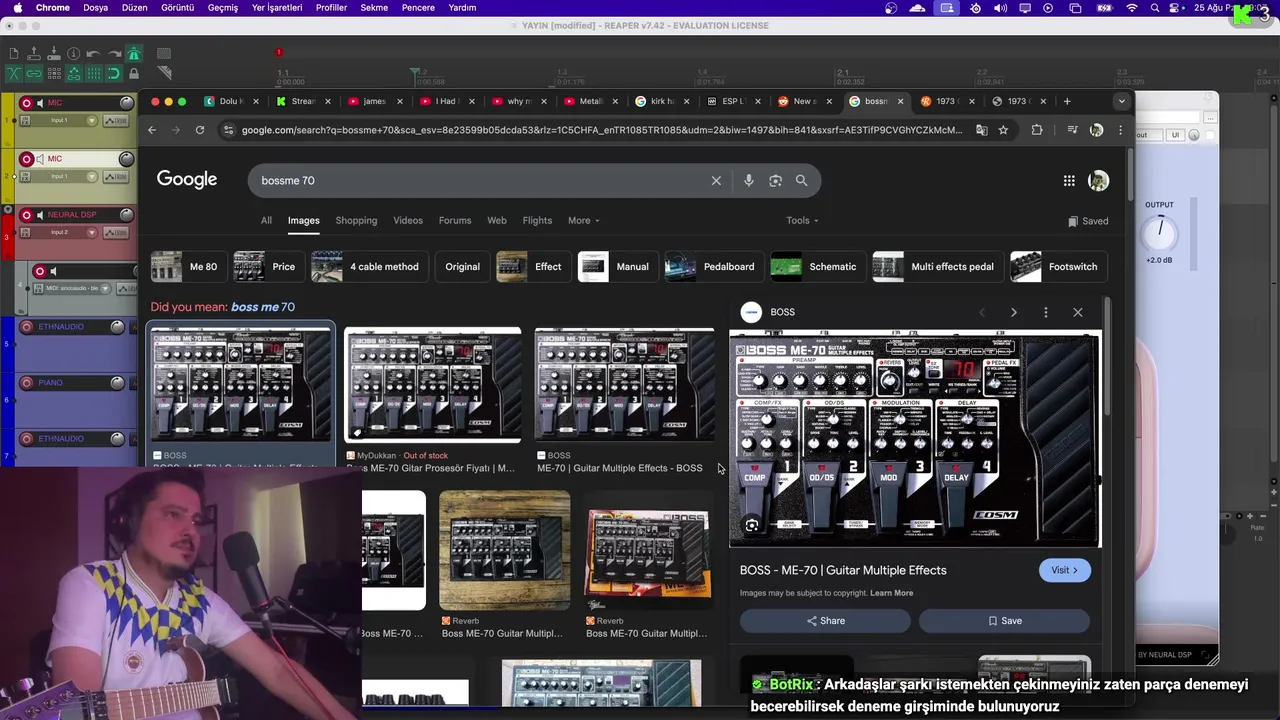
Task: Collapse the NEURAL DSP folder arrow
Action: pos(9,211)
